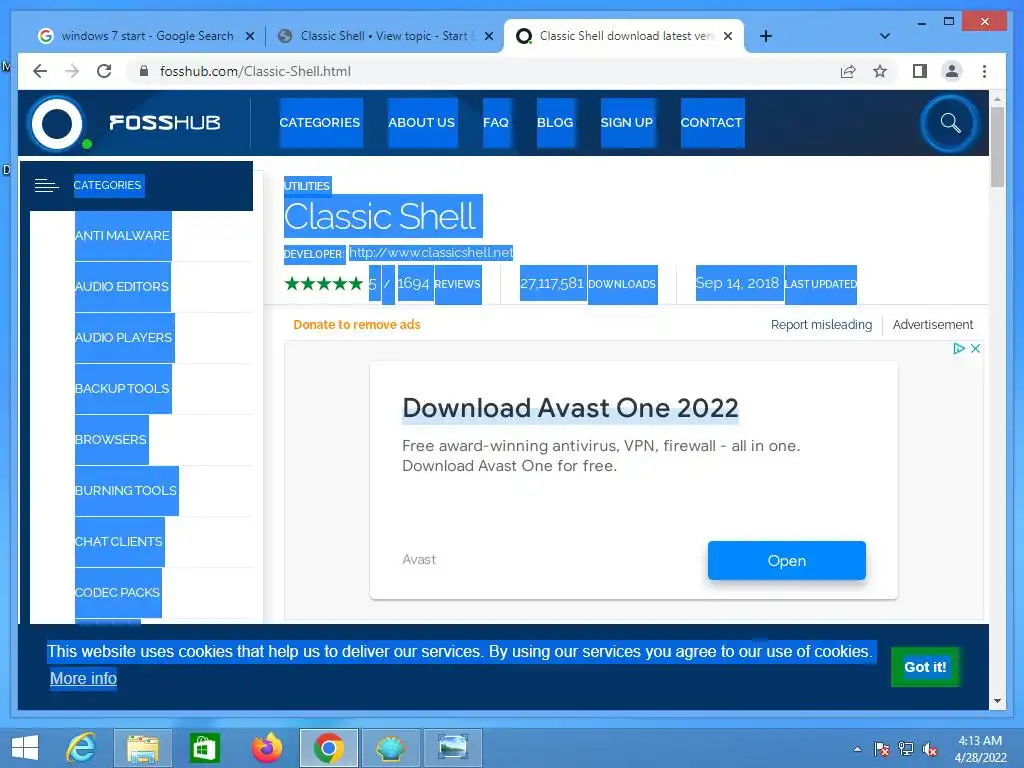The width and height of the screenshot is (1024, 768).
Task: Select AUDIO PLAYERS category
Action: (x=124, y=338)
